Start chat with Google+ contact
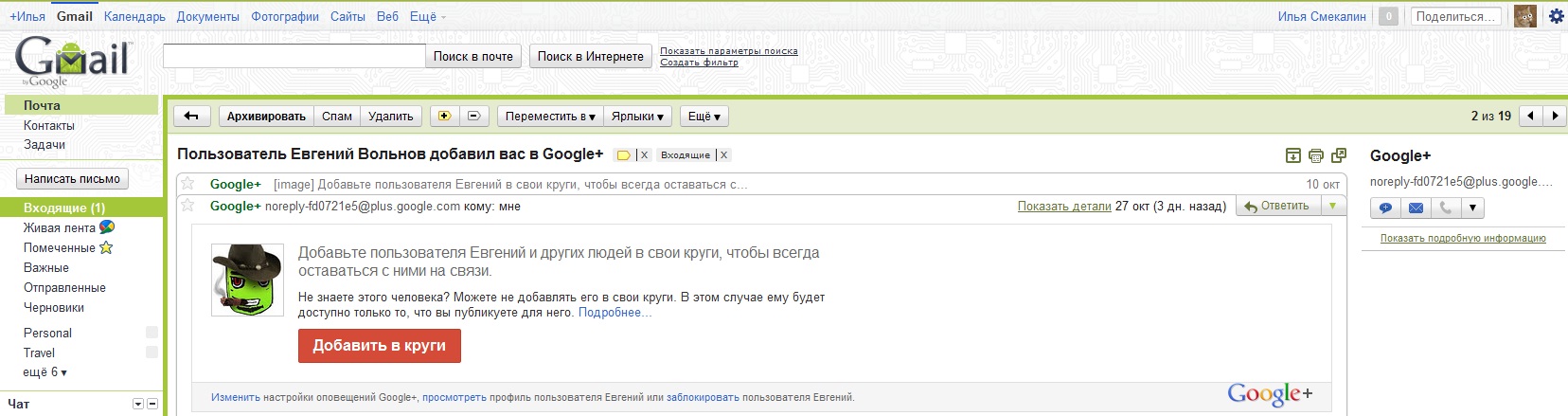Image resolution: width=1568 pixels, height=416 pixels. pyautogui.click(x=1385, y=208)
